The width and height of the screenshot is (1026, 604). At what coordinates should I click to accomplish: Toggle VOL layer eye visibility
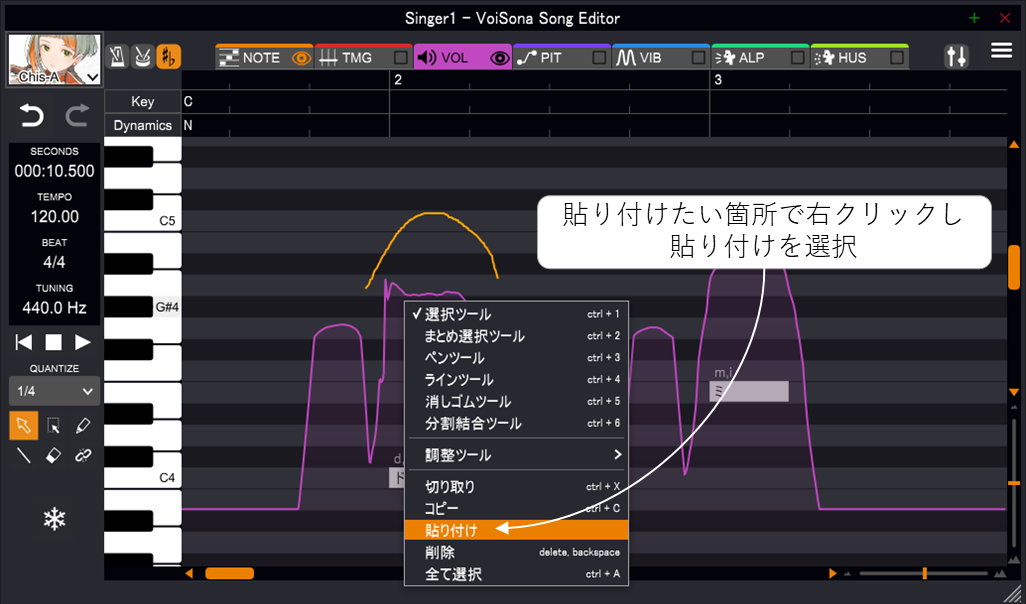[500, 58]
